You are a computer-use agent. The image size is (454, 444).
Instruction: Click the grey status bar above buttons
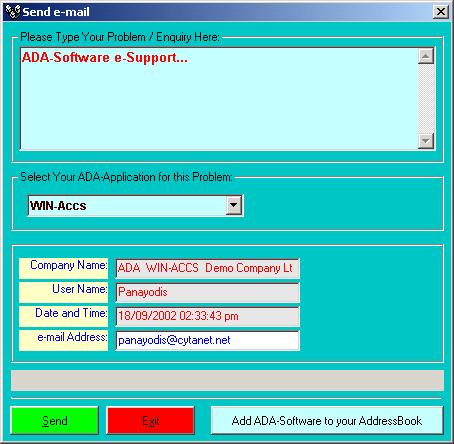coord(227,380)
